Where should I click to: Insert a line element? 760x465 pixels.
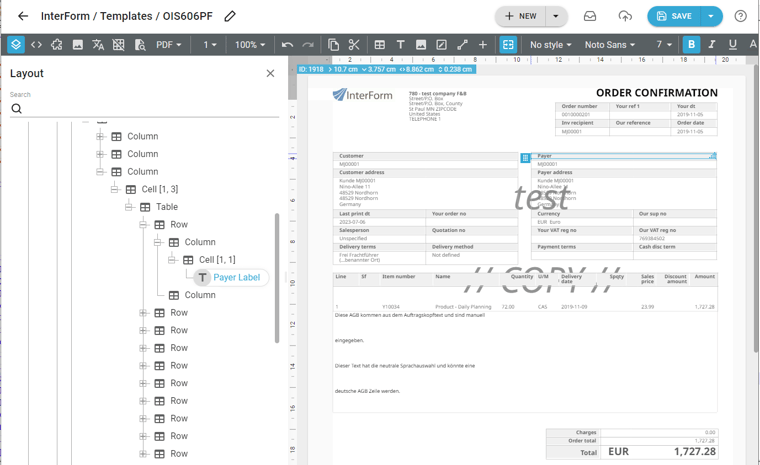pos(462,45)
